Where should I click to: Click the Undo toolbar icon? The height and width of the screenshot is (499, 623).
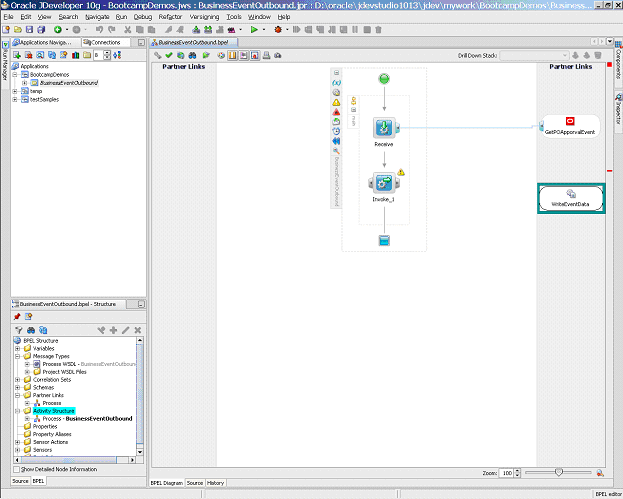pyautogui.click(x=99, y=29)
